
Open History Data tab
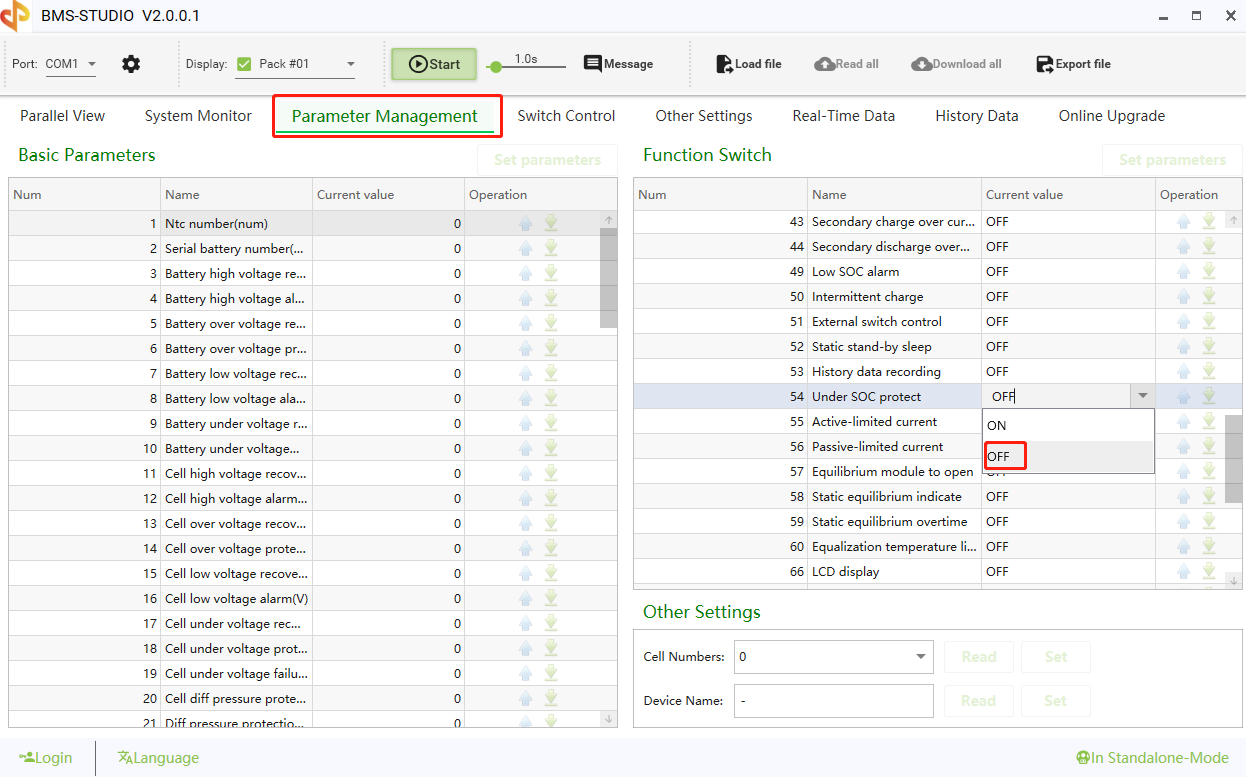point(977,116)
